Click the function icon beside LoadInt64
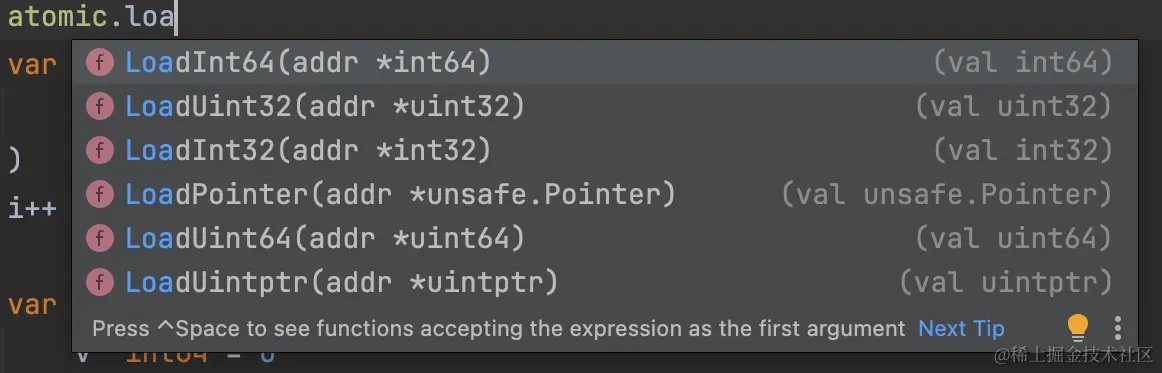The height and width of the screenshot is (373, 1162). pos(100,63)
